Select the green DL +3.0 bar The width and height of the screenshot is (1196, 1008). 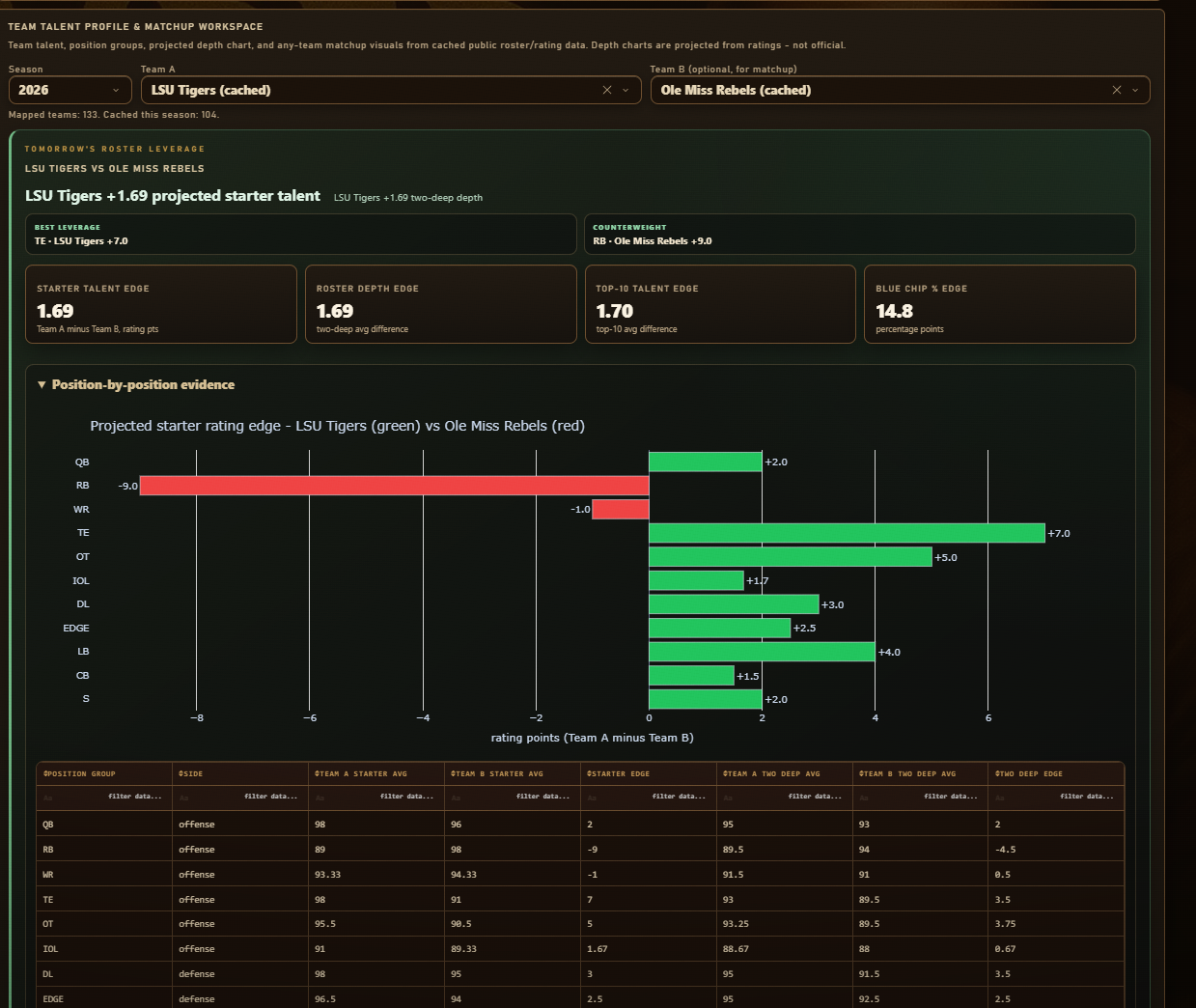pyautogui.click(x=734, y=604)
